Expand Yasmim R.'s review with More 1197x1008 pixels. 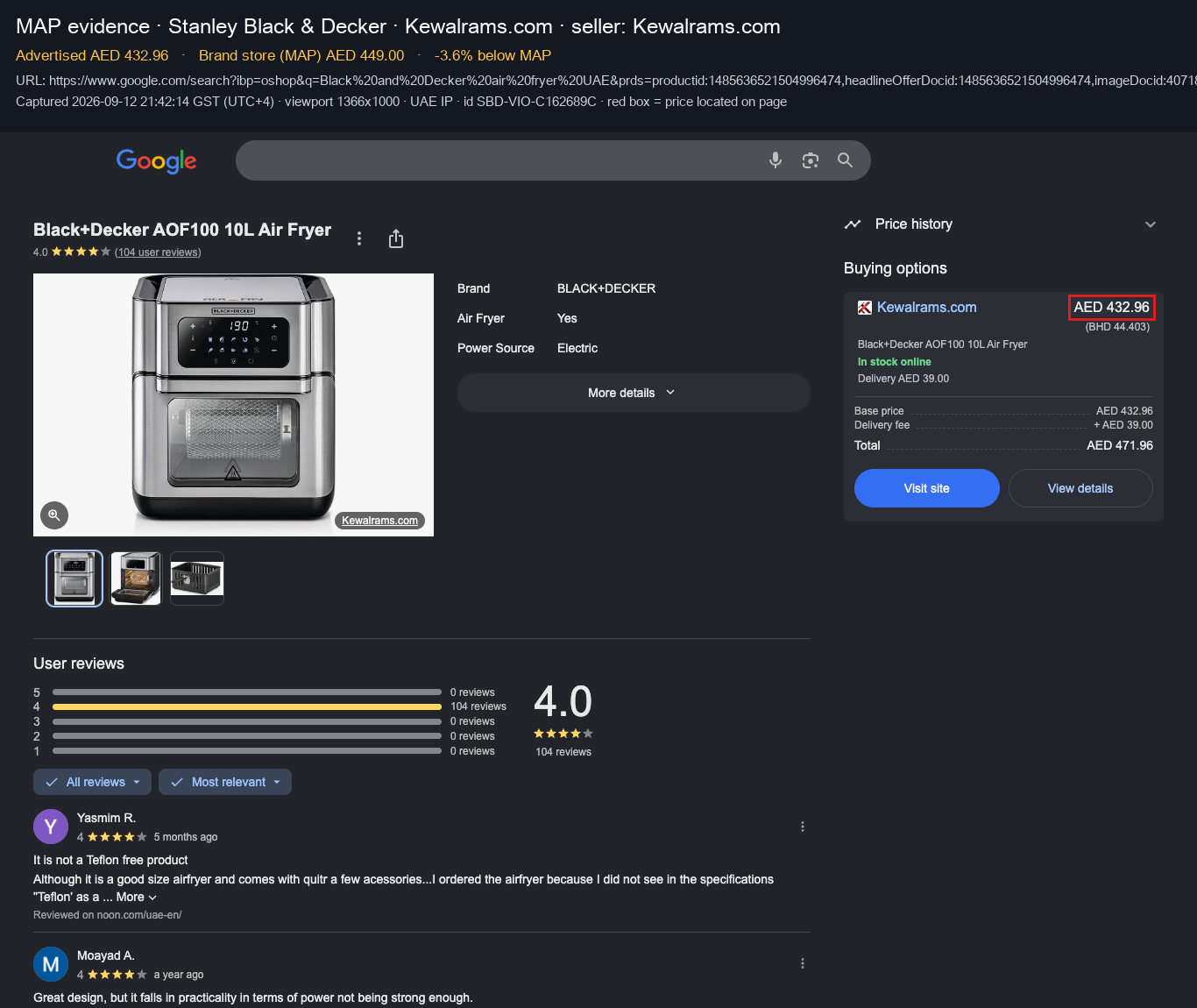coord(137,897)
